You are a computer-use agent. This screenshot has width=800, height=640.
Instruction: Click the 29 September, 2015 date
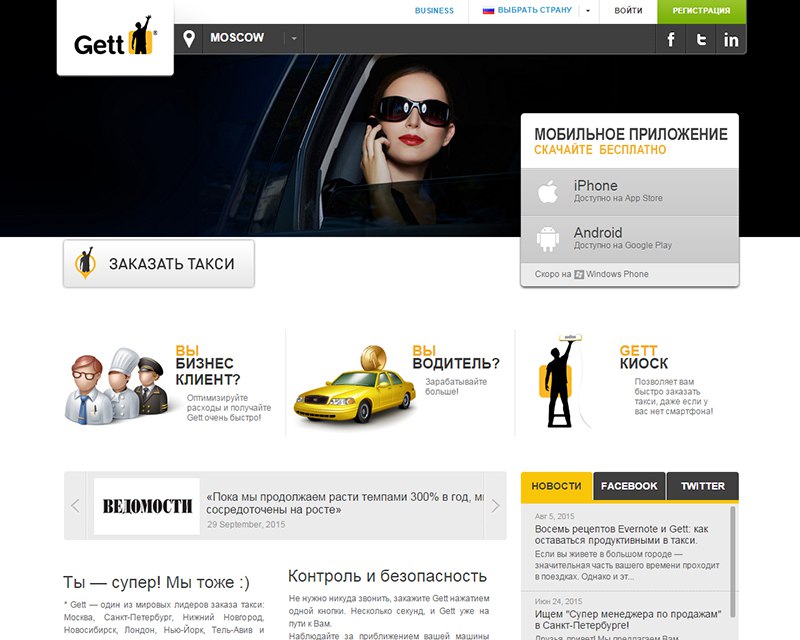pyautogui.click(x=246, y=525)
